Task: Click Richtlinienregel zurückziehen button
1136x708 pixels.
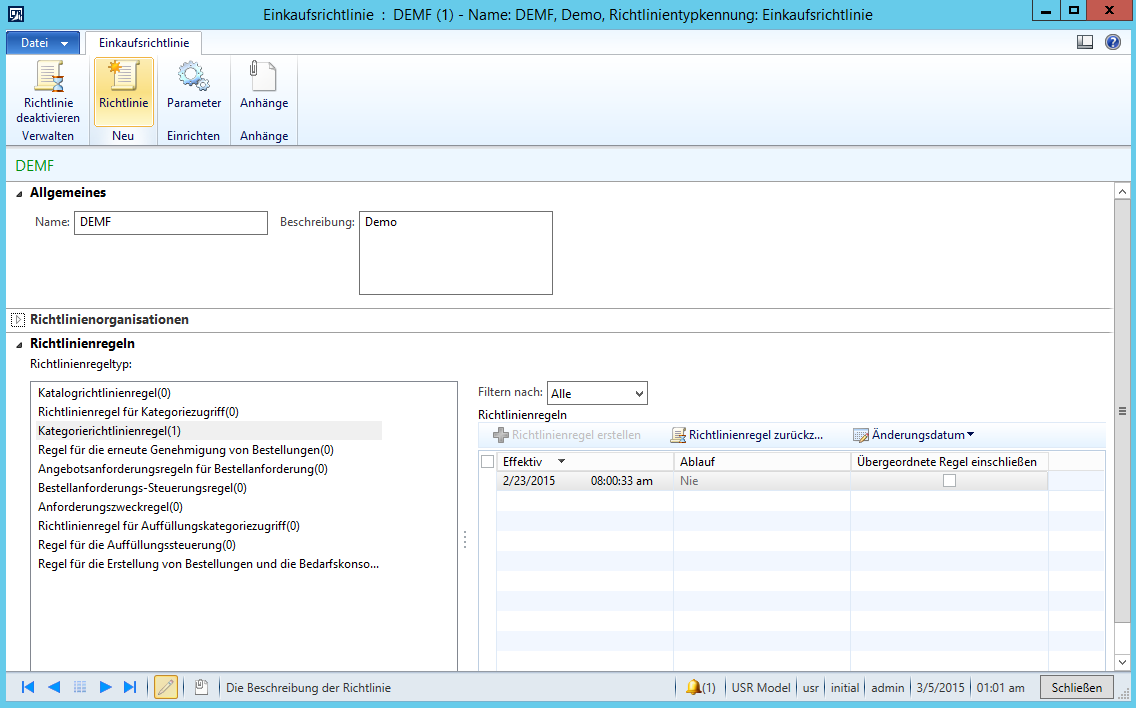Action: [747, 435]
